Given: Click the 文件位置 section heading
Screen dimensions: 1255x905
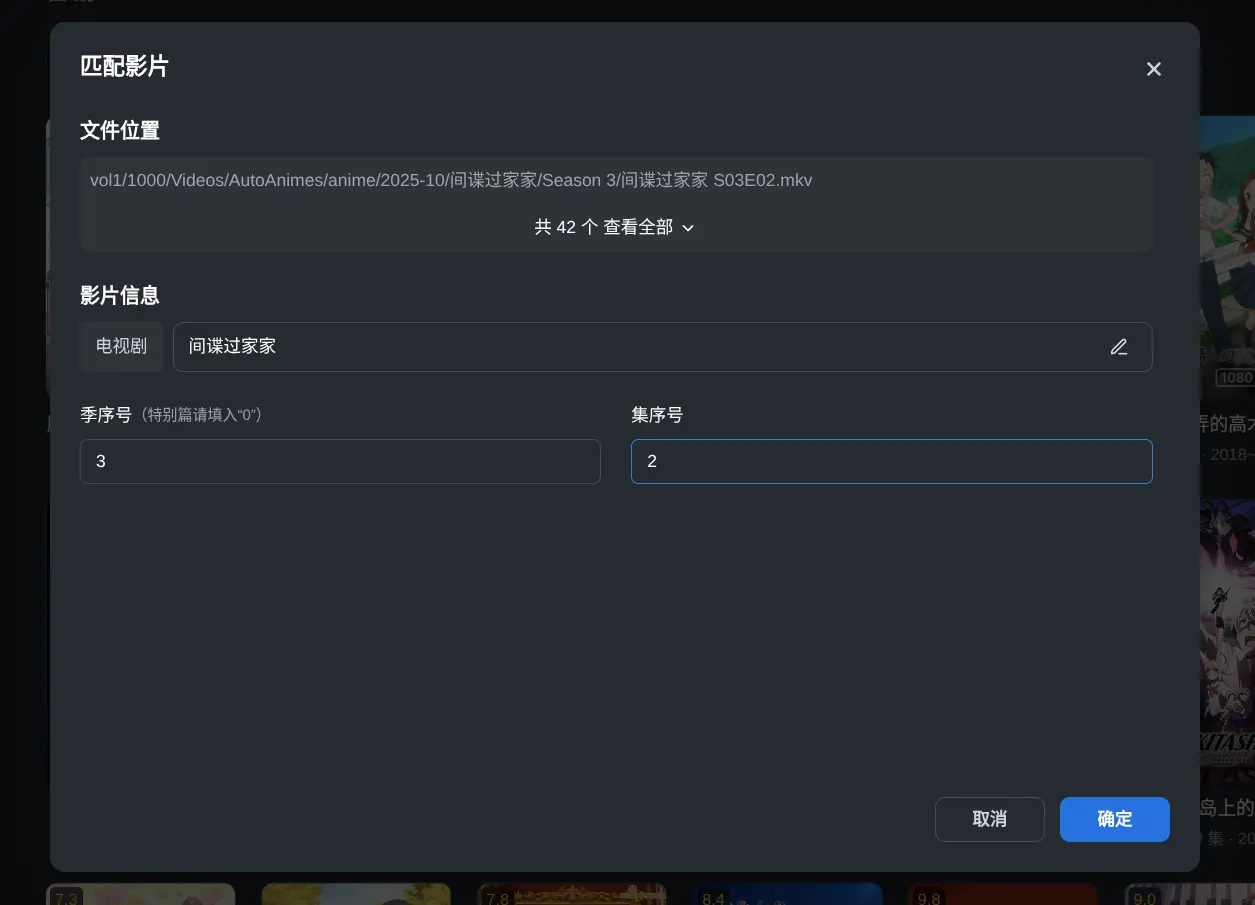Looking at the screenshot, I should pos(120,131).
